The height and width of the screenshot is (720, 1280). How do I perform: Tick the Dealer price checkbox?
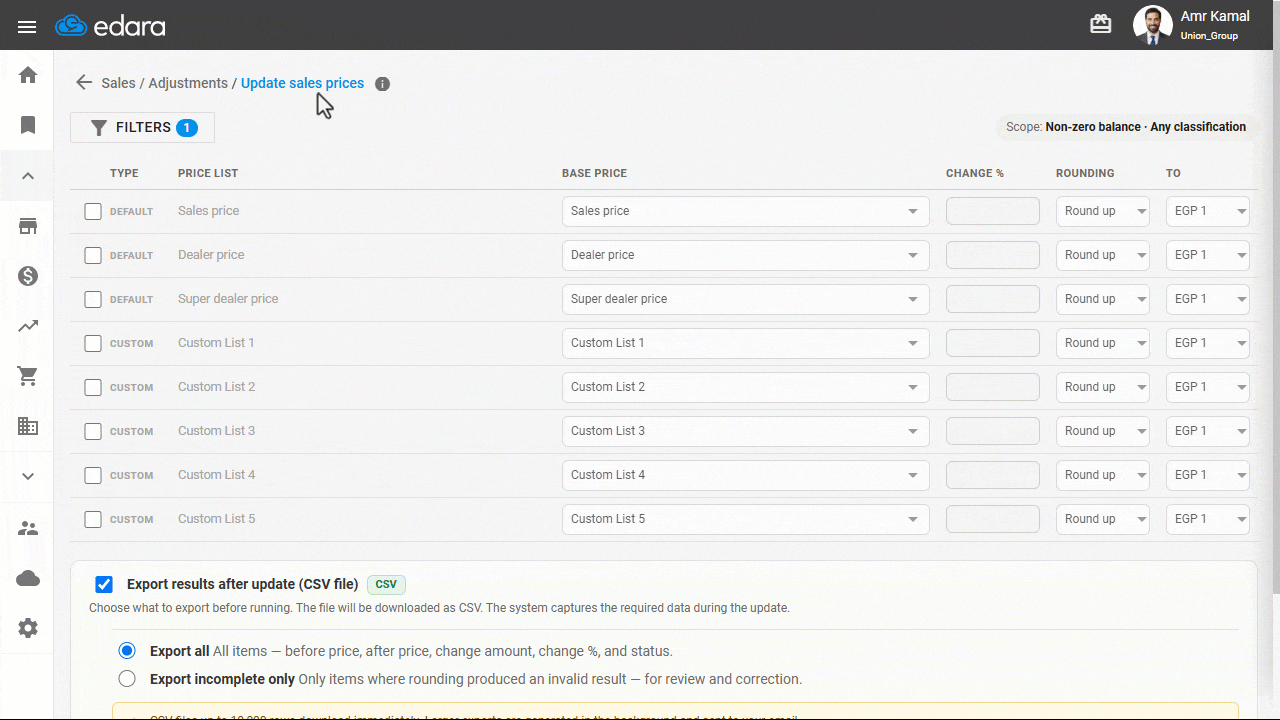(x=93, y=256)
